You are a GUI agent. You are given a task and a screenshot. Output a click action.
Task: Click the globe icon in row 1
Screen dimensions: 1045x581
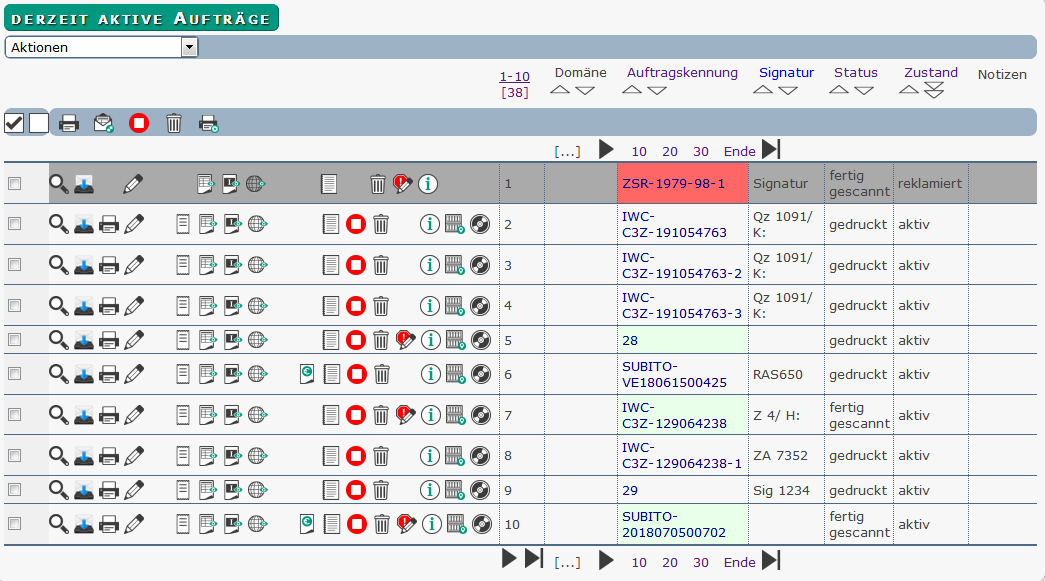pyautogui.click(x=256, y=184)
